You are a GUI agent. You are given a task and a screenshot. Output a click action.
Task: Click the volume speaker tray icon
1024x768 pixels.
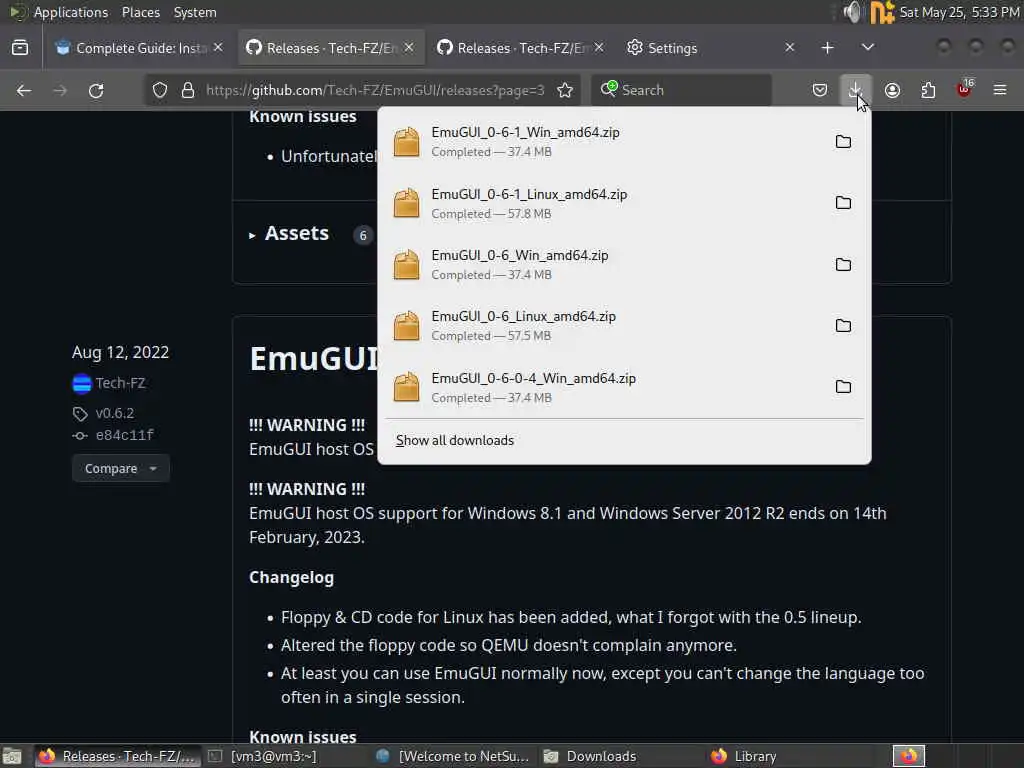click(851, 12)
